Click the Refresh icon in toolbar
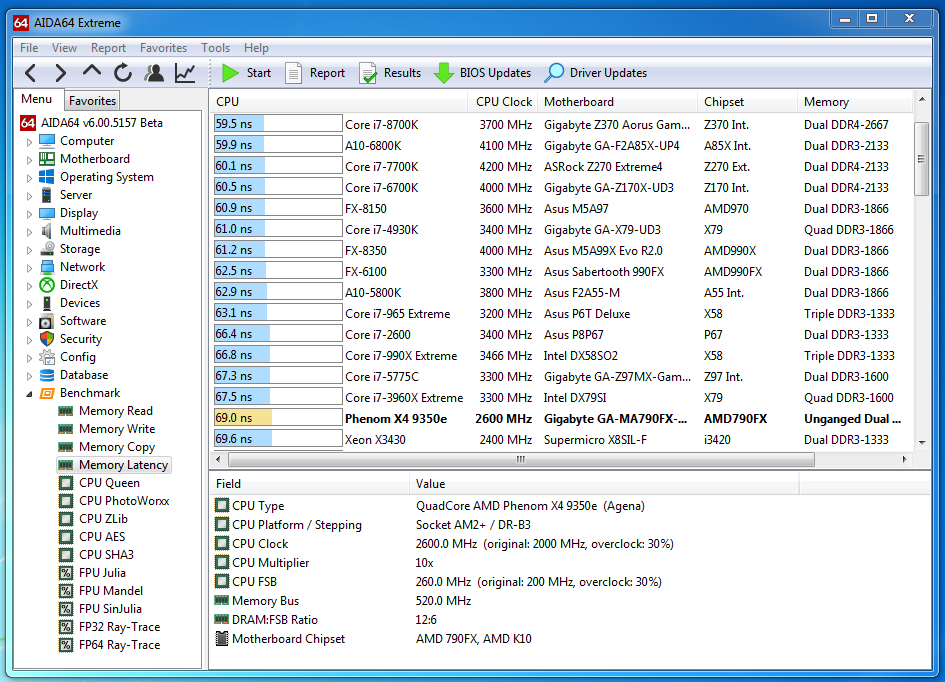Viewport: 945px width, 682px height. coord(123,73)
